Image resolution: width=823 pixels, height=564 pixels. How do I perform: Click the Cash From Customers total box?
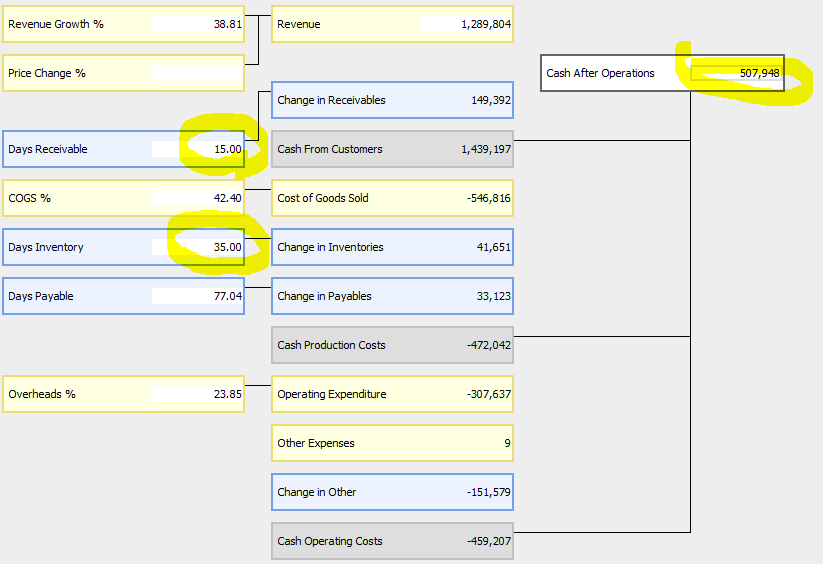pyautogui.click(x=392, y=149)
